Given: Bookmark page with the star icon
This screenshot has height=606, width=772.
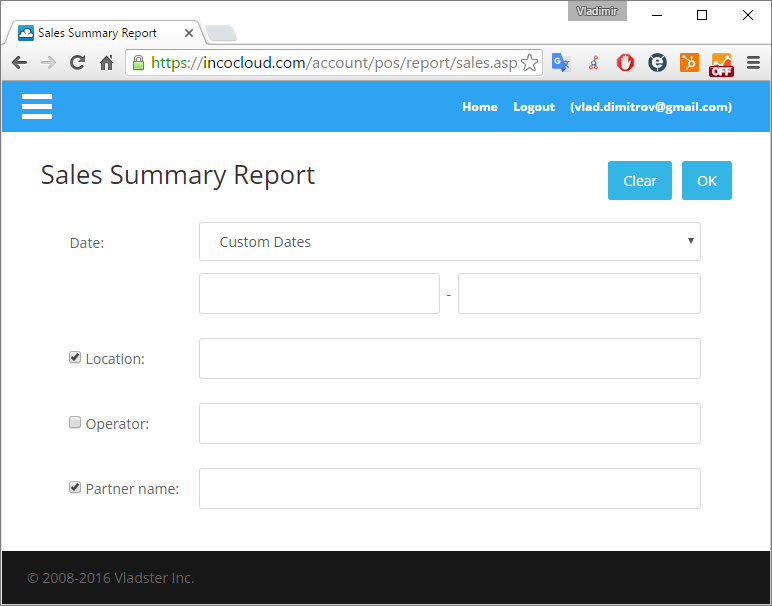Looking at the screenshot, I should coord(529,63).
